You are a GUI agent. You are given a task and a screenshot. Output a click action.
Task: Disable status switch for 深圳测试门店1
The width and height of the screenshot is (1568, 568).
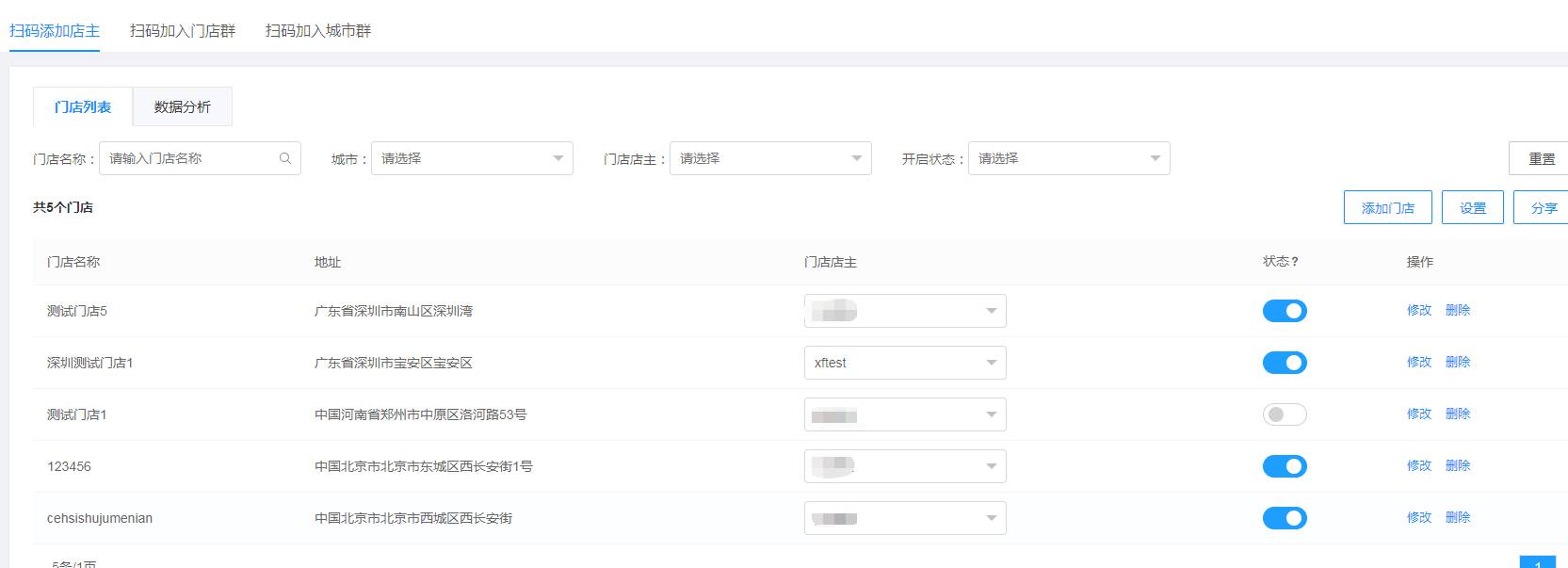pyautogui.click(x=1285, y=363)
